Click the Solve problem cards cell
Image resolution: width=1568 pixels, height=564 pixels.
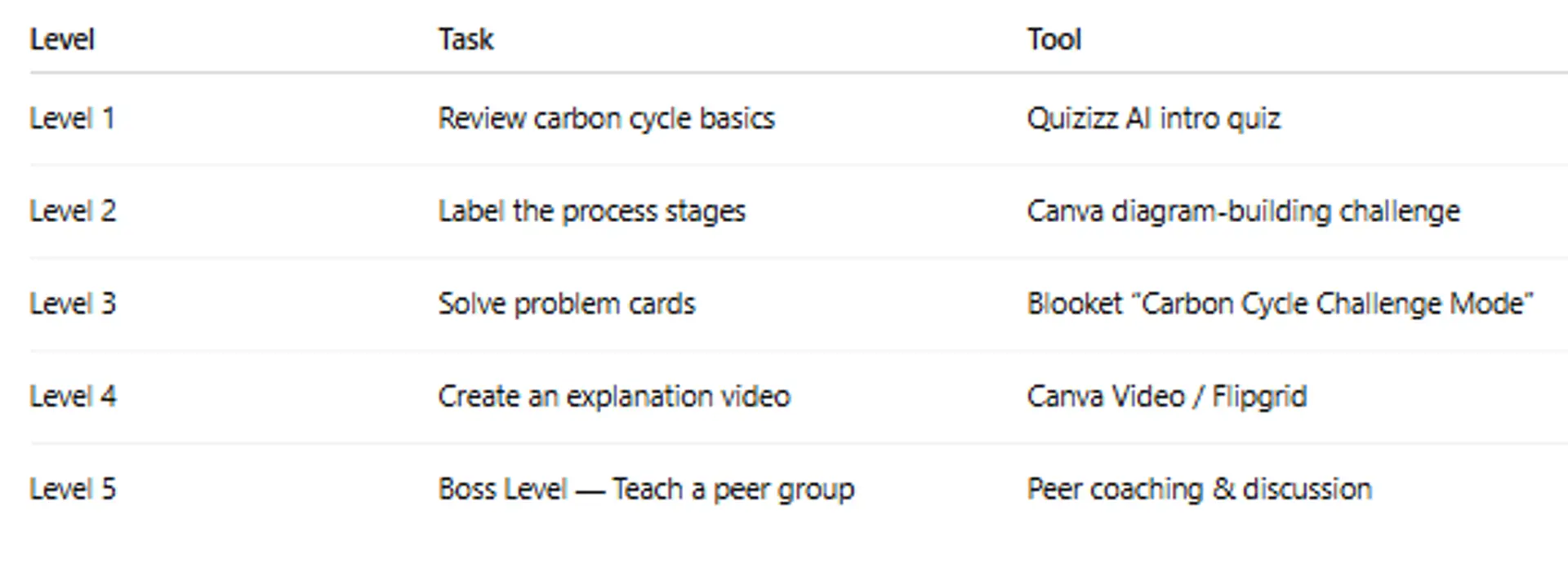(x=566, y=304)
